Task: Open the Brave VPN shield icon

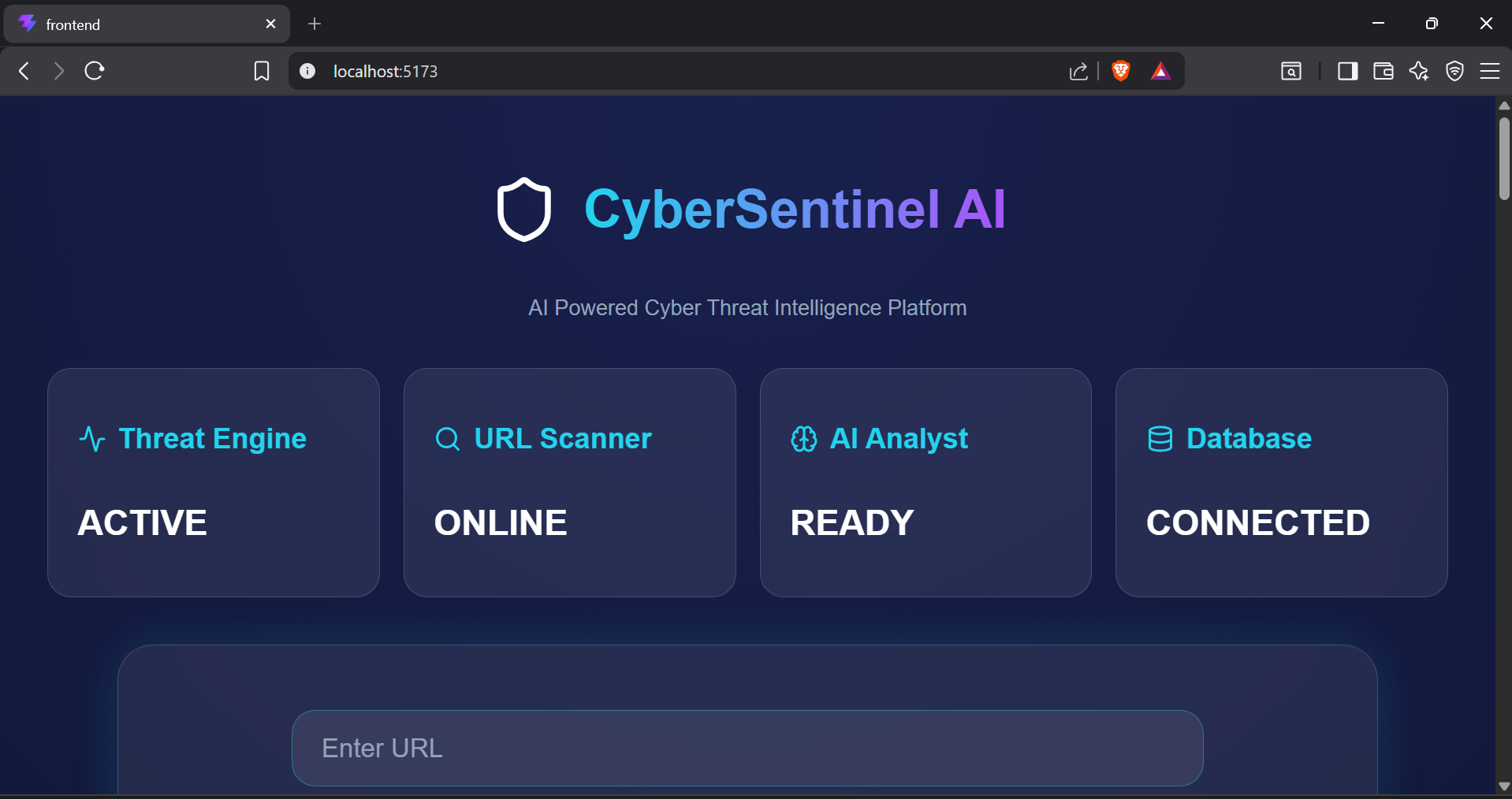Action: (1455, 71)
